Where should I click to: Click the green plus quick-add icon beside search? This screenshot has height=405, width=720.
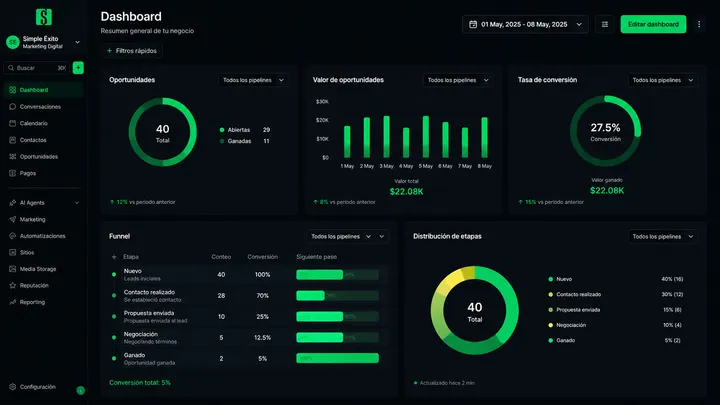(78, 68)
